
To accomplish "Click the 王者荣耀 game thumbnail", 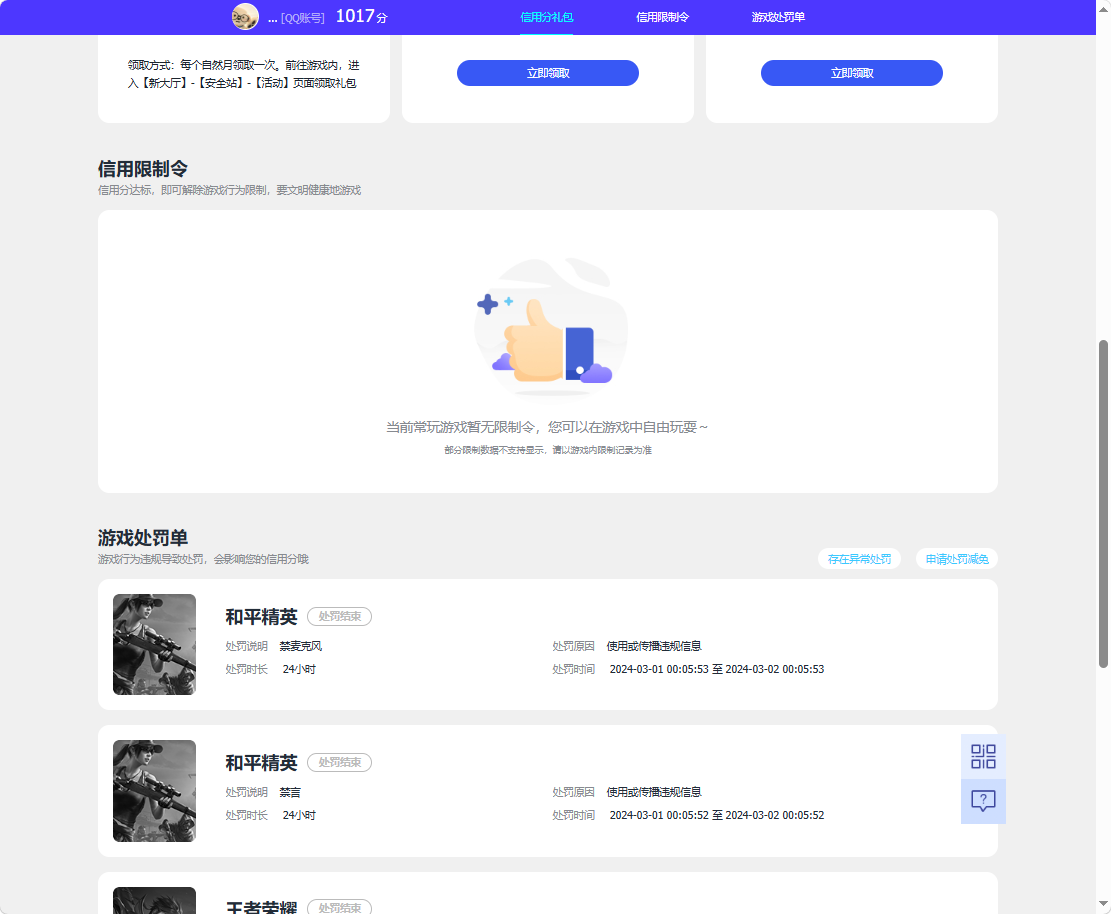I will (154, 901).
